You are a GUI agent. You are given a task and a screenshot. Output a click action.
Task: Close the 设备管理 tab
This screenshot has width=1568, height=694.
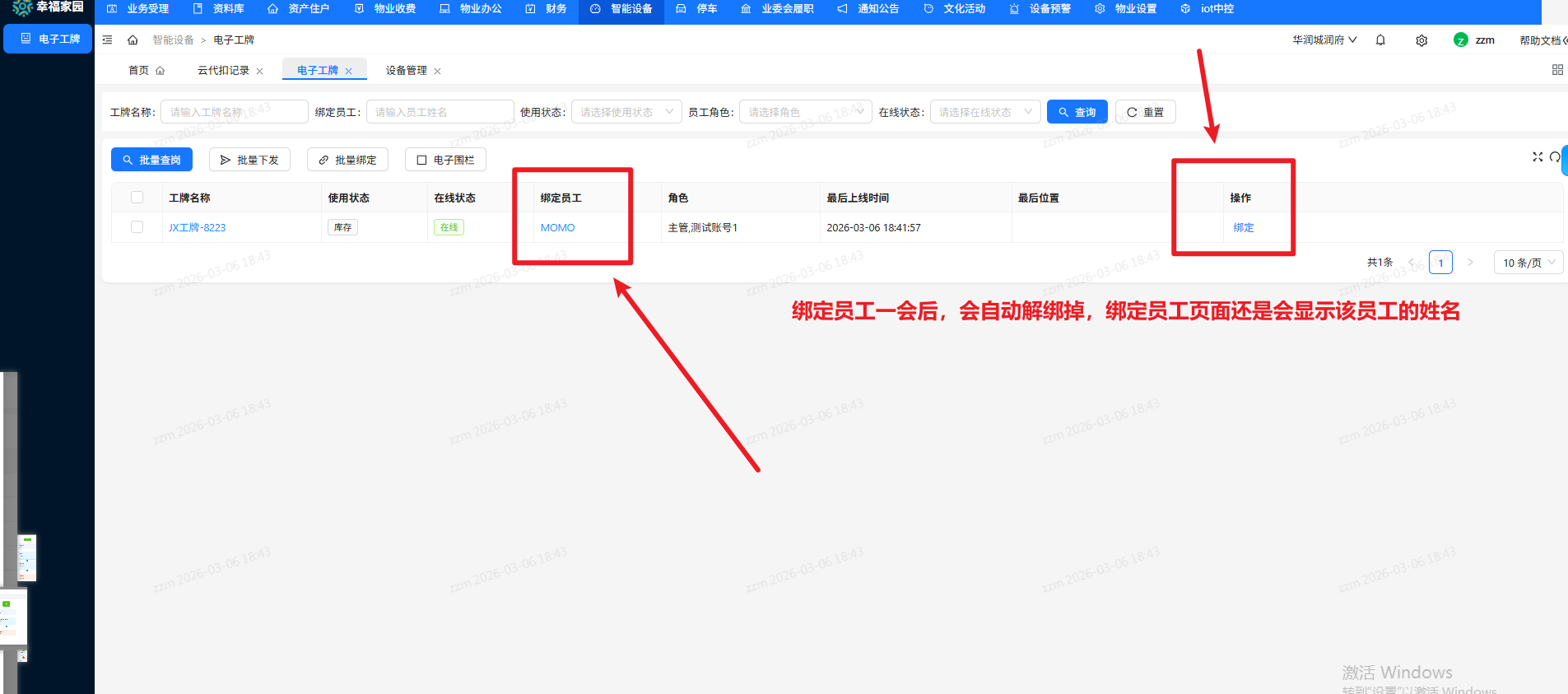tap(438, 71)
